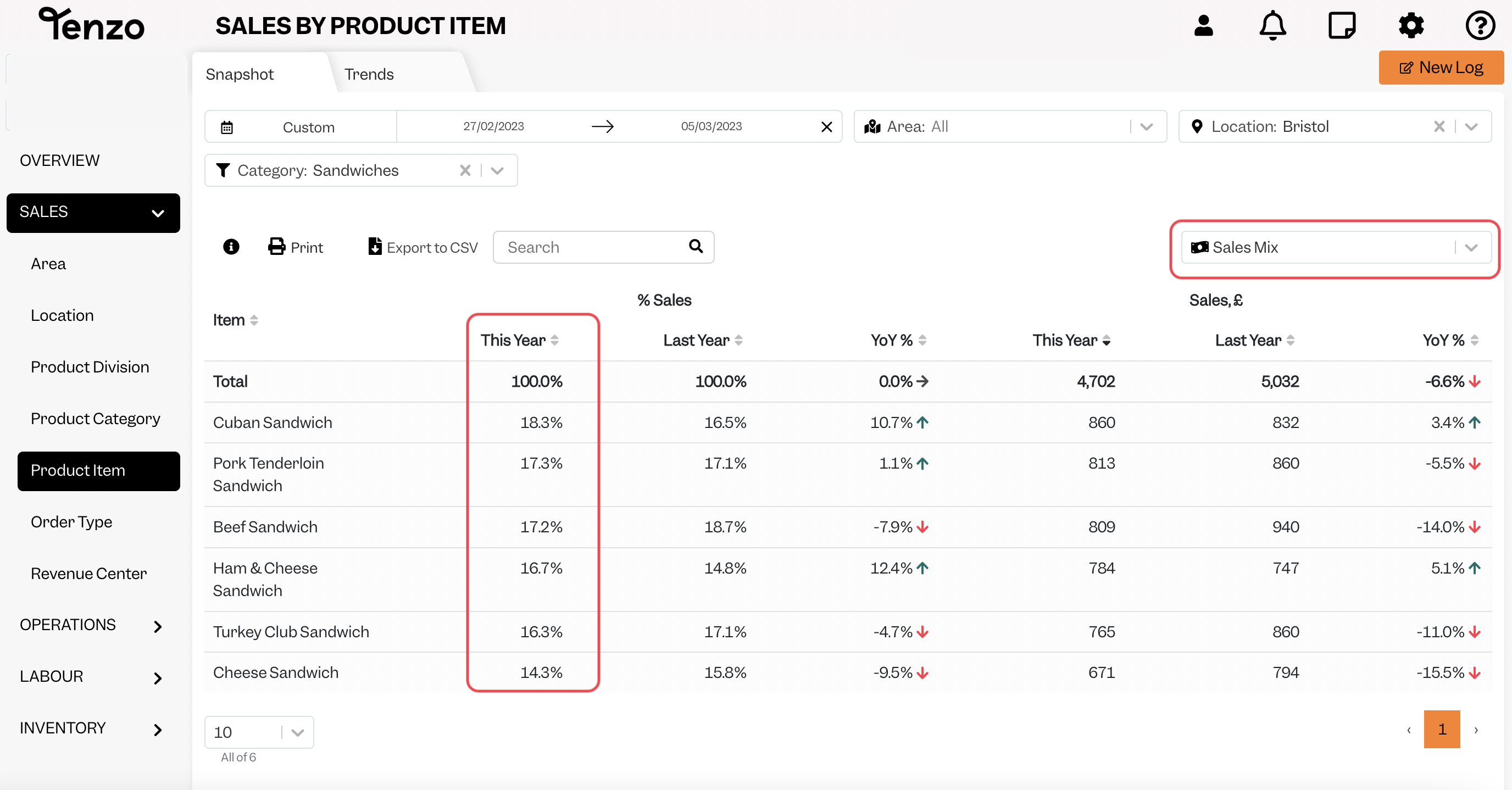Click the Custom date preset
The image size is (1512, 790).
309,127
